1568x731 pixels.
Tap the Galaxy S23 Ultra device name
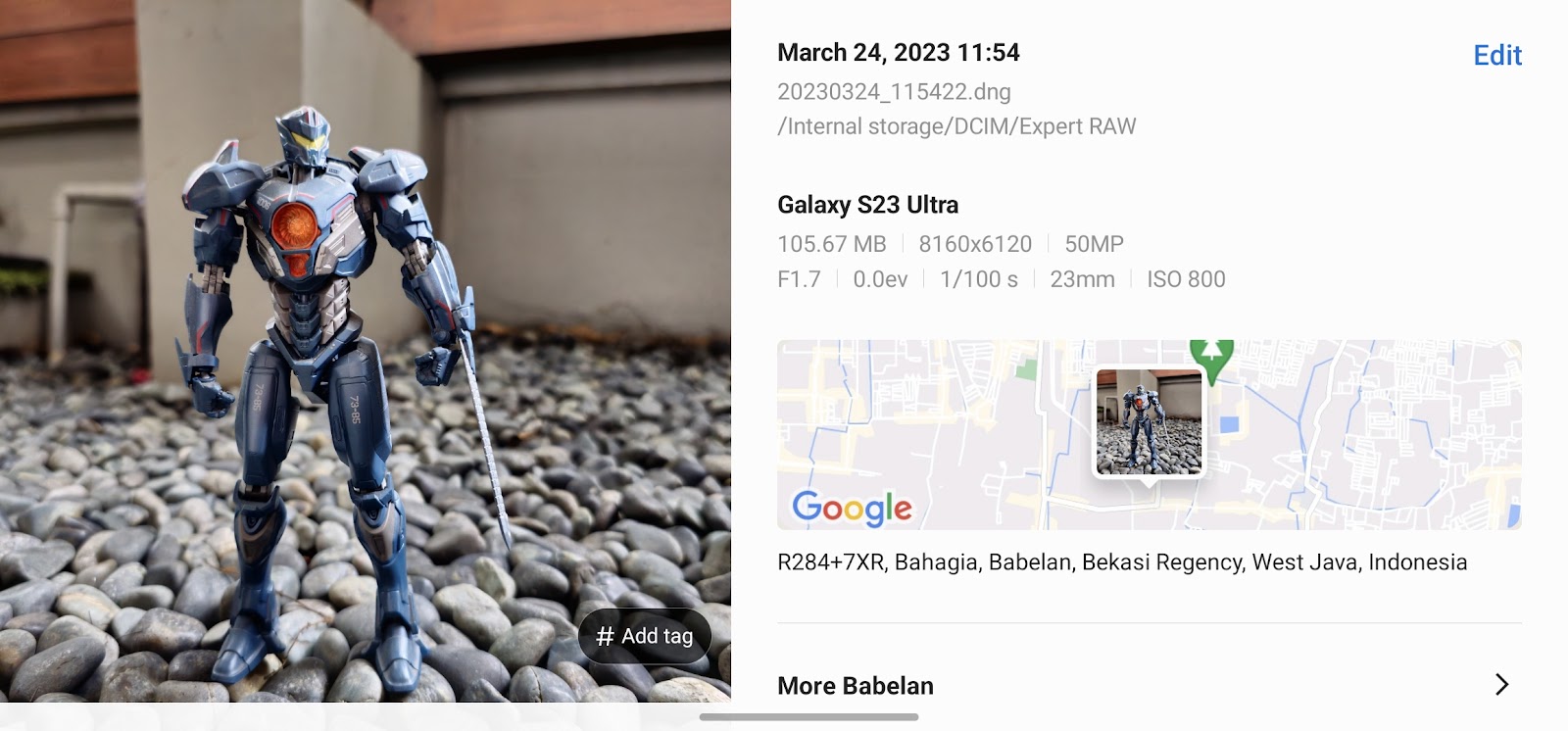[x=868, y=205]
